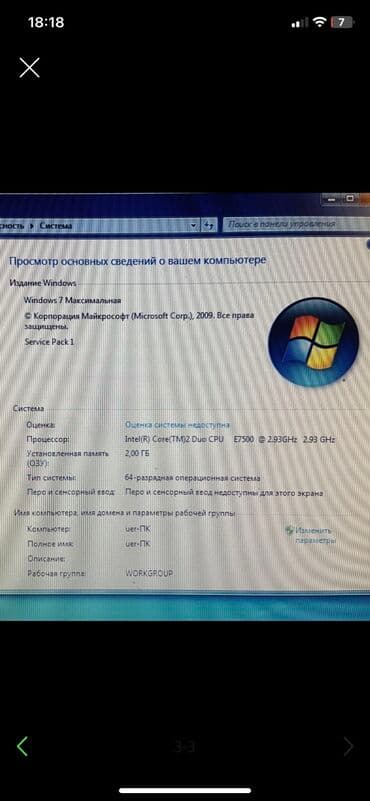
Task: Select the Windows 7 Максимальная text
Action: (73, 300)
